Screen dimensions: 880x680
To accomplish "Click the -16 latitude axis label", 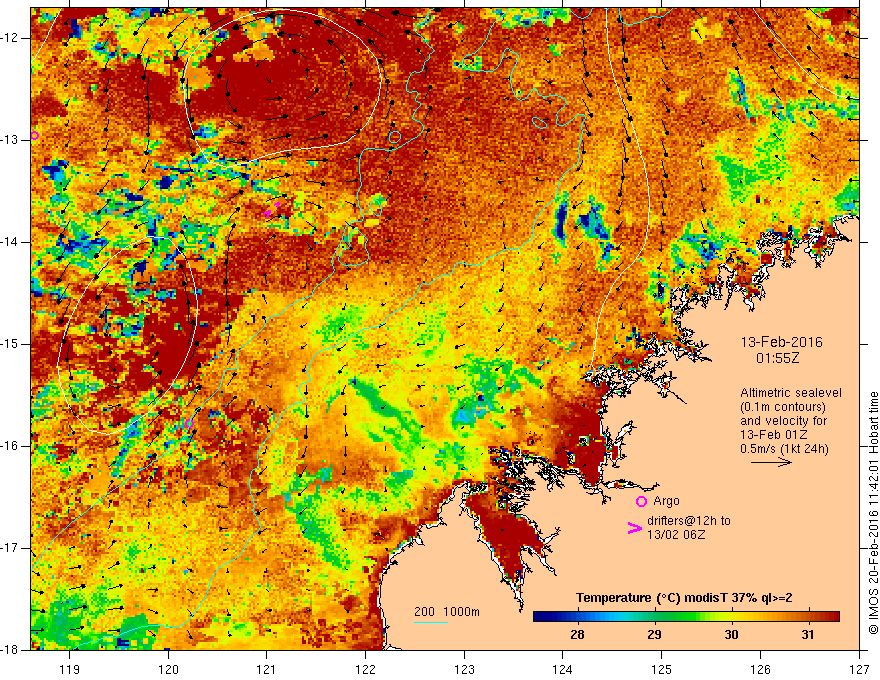I will [x=10, y=446].
